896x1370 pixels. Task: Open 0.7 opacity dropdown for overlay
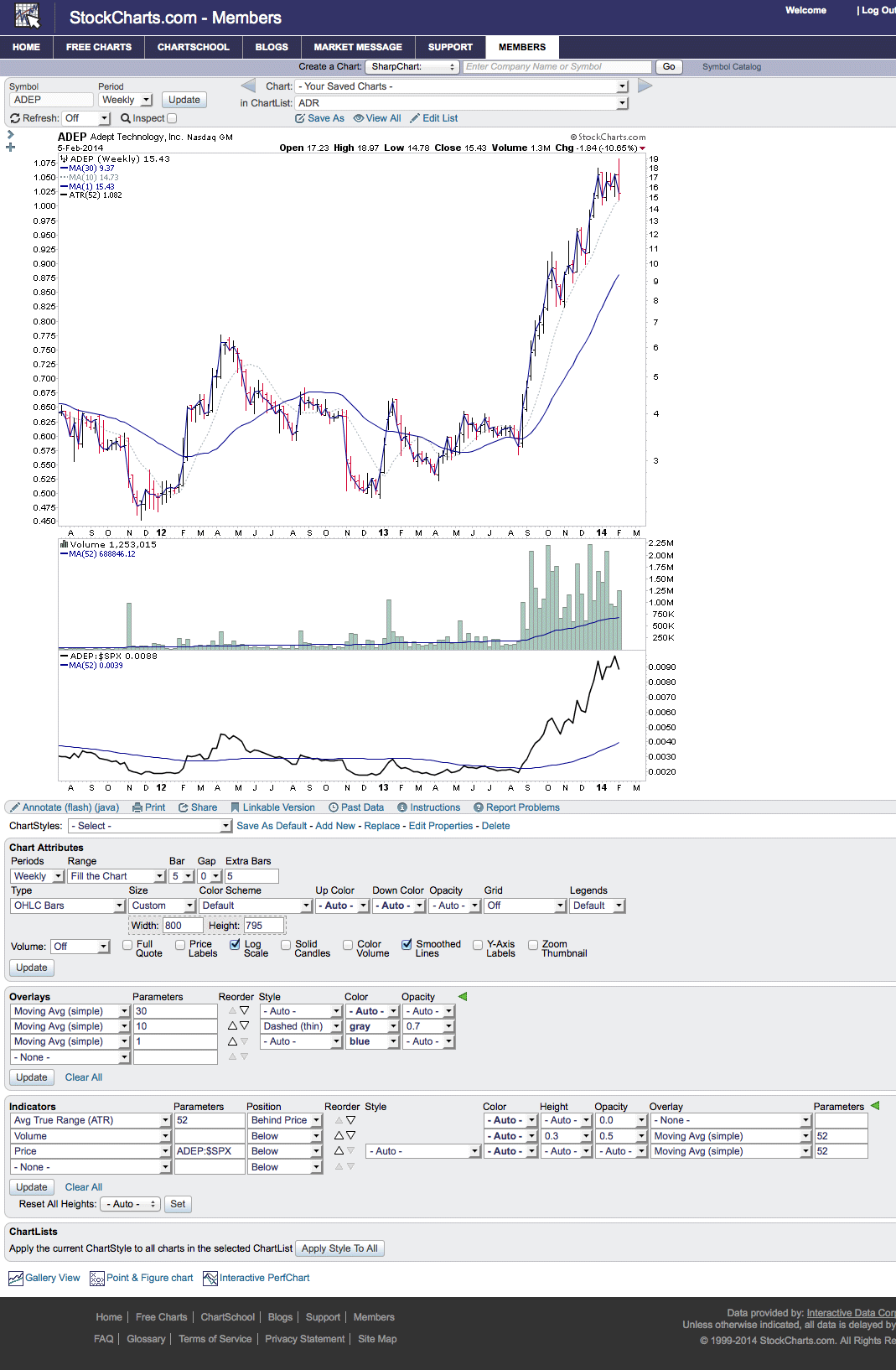[429, 1026]
